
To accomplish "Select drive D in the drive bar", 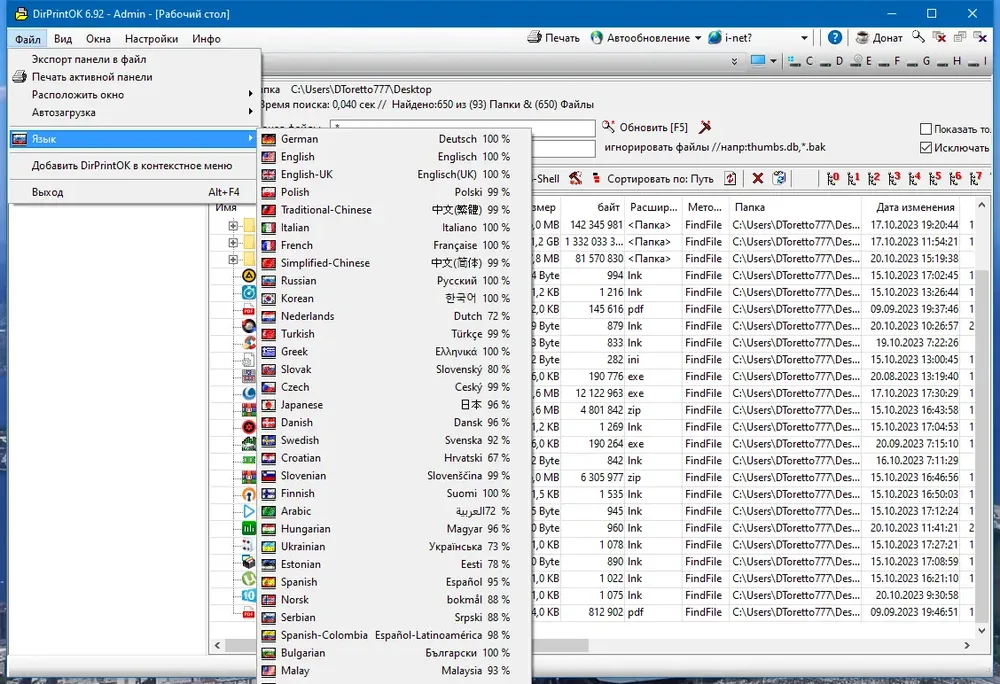I will (x=832, y=61).
